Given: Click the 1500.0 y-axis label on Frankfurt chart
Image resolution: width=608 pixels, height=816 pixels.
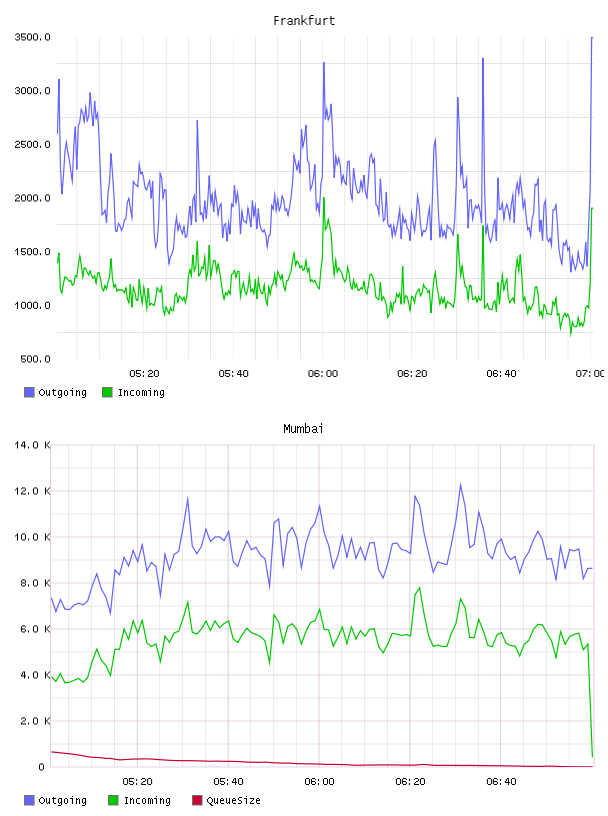Looking at the screenshot, I should point(32,251).
